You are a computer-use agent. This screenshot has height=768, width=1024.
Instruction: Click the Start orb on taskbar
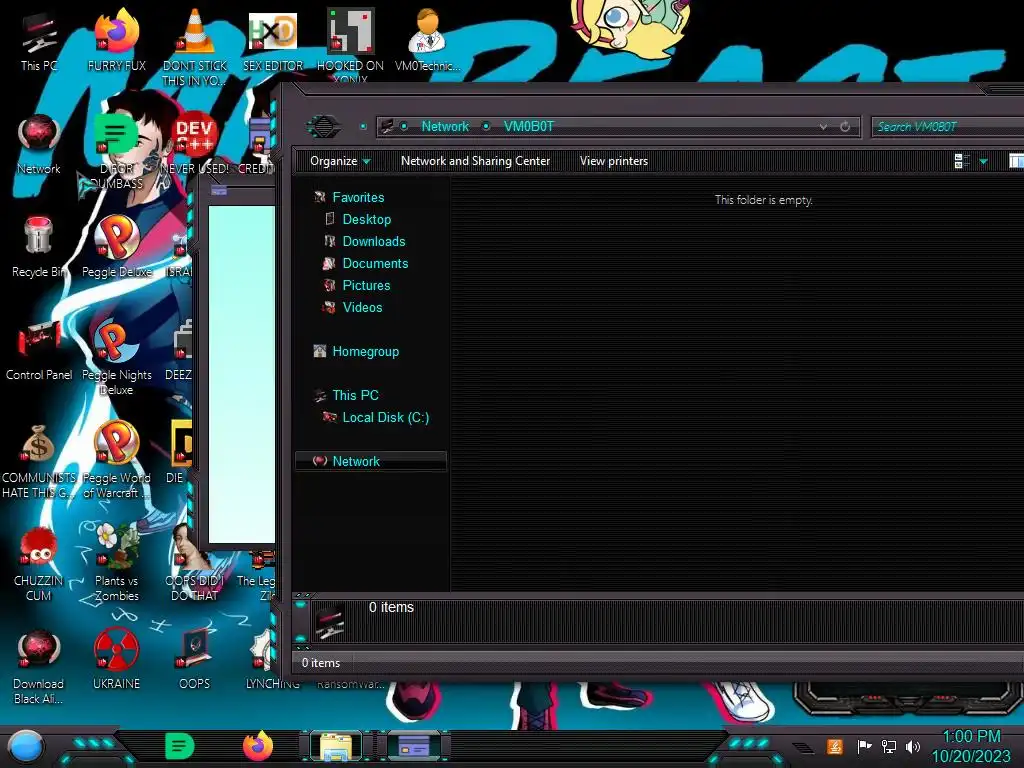(27, 746)
